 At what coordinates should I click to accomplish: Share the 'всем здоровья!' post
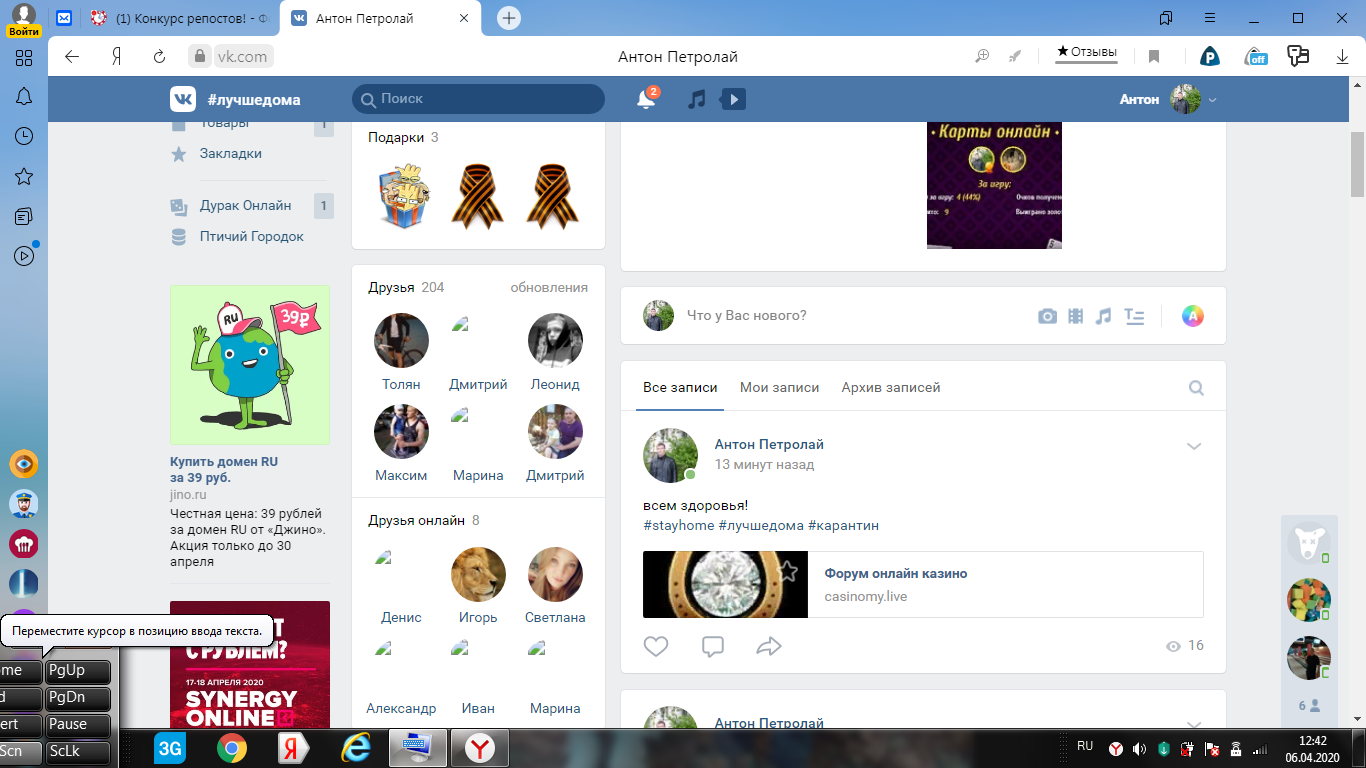769,646
